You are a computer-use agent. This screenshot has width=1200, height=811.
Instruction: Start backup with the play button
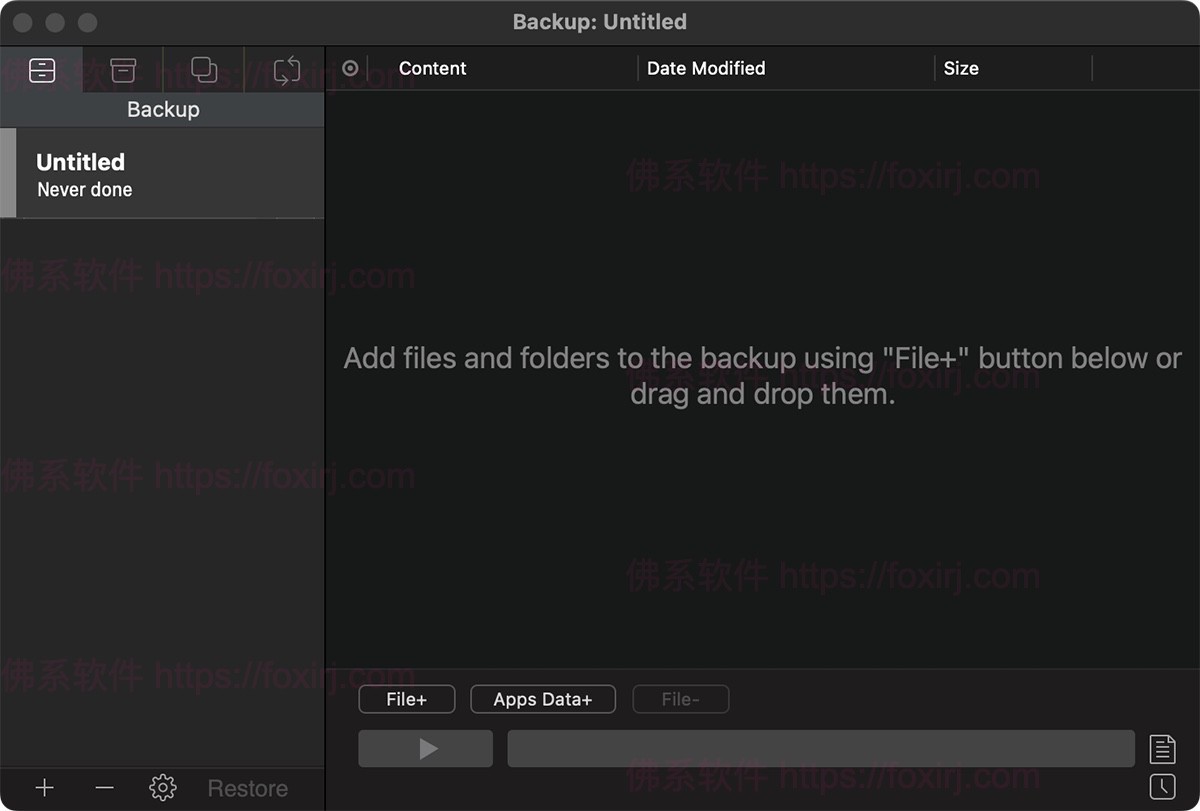point(426,749)
